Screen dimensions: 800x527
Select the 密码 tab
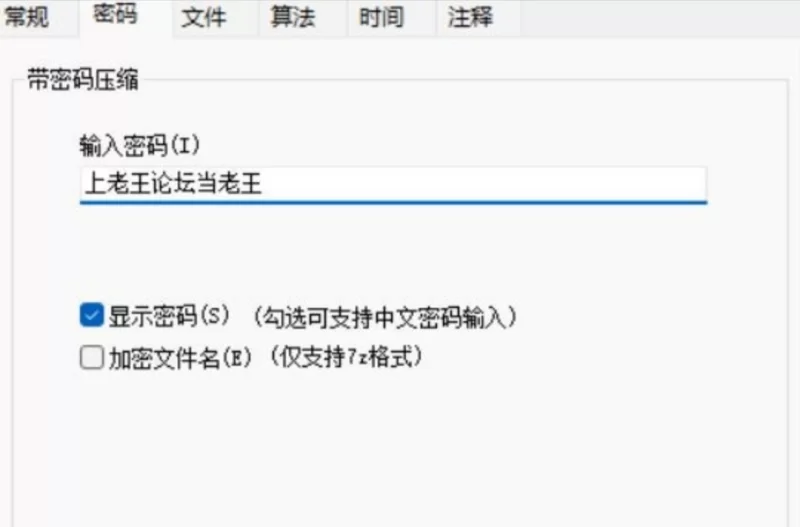(116, 15)
